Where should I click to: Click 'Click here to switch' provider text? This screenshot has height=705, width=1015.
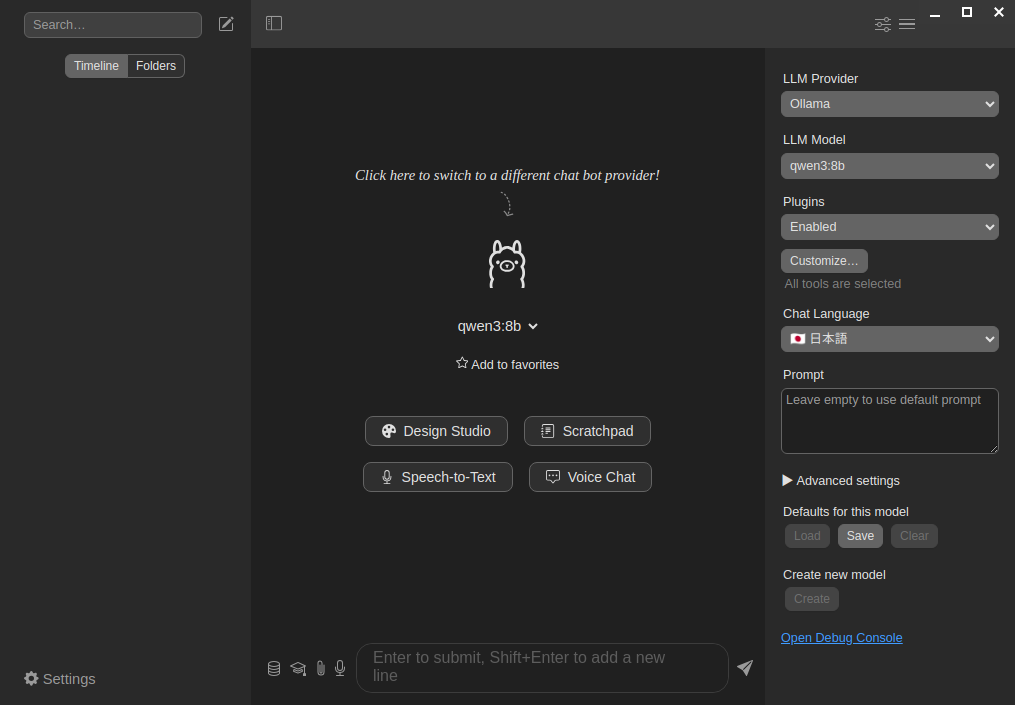tap(508, 175)
